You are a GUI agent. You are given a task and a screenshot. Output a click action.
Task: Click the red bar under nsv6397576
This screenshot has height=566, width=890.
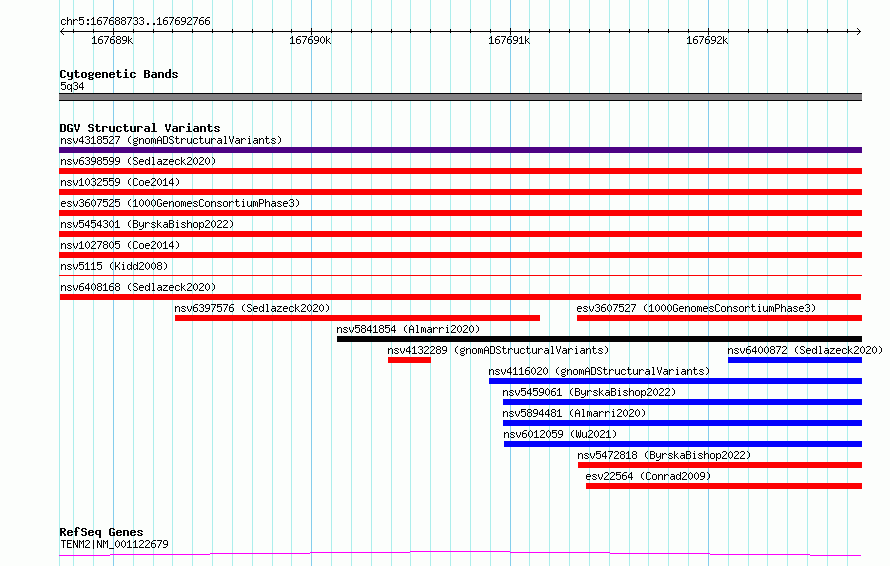coord(357,318)
